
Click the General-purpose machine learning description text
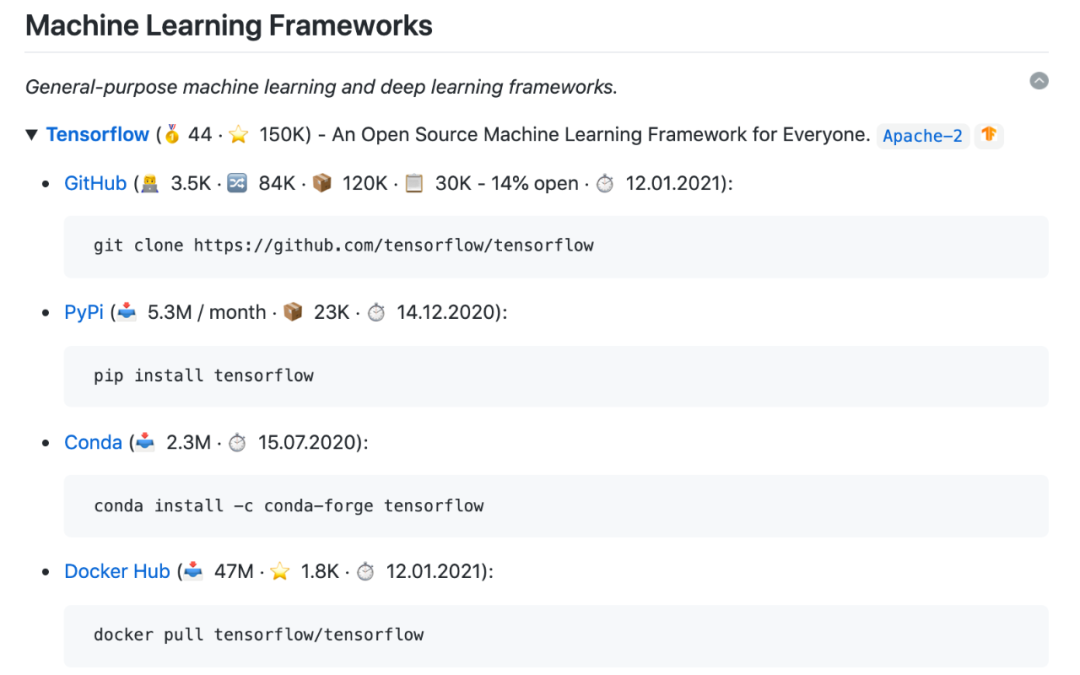[x=321, y=87]
